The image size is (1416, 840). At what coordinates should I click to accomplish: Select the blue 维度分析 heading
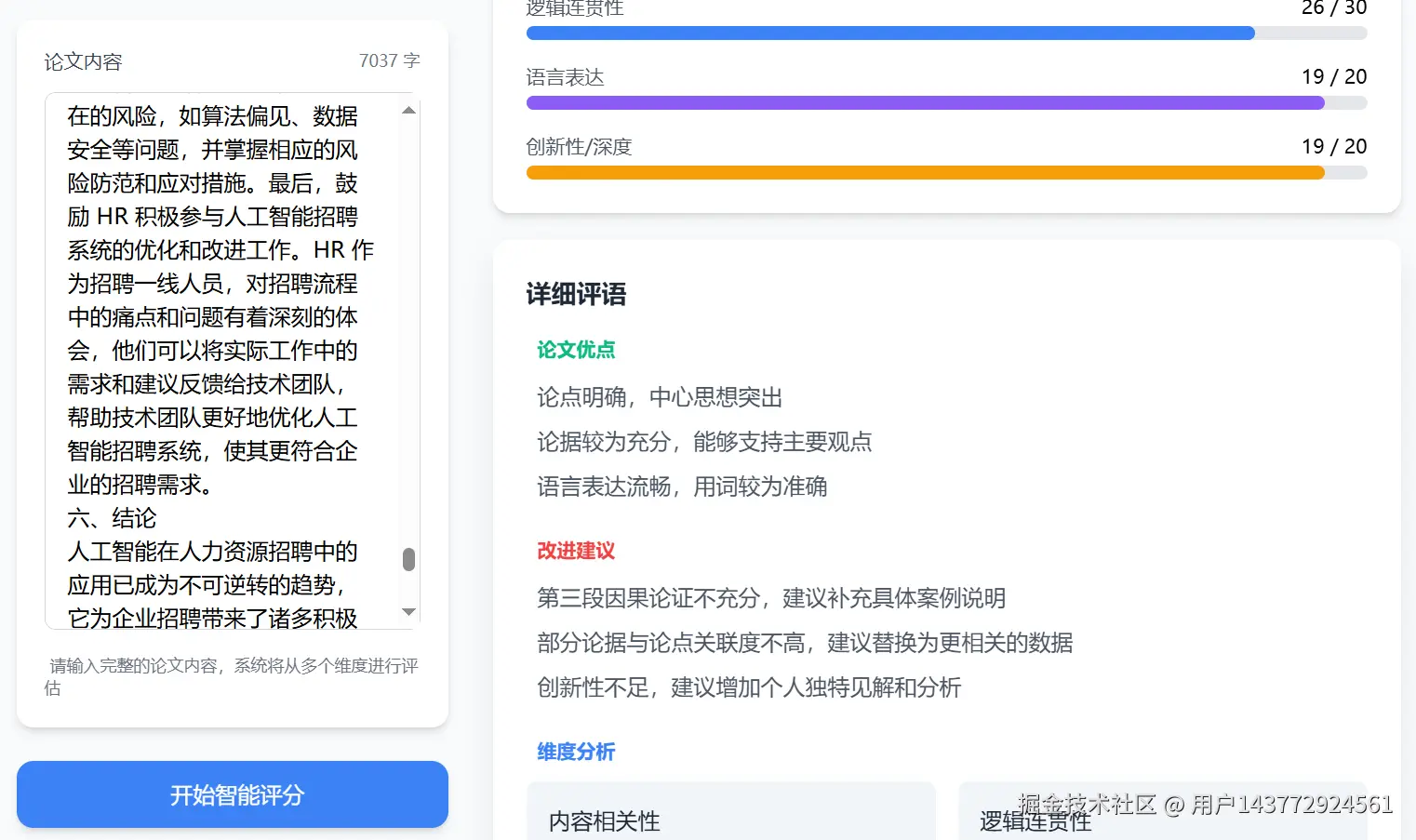pos(576,752)
